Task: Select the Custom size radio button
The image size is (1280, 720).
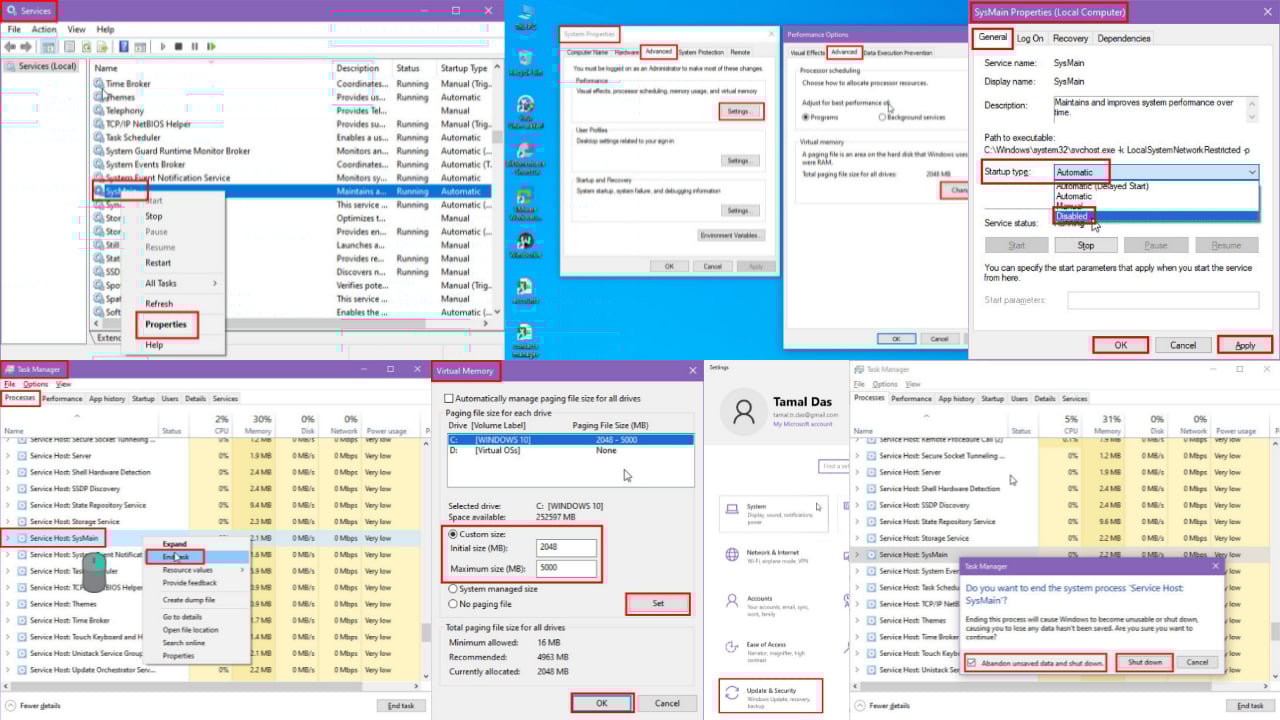Action: click(453, 534)
